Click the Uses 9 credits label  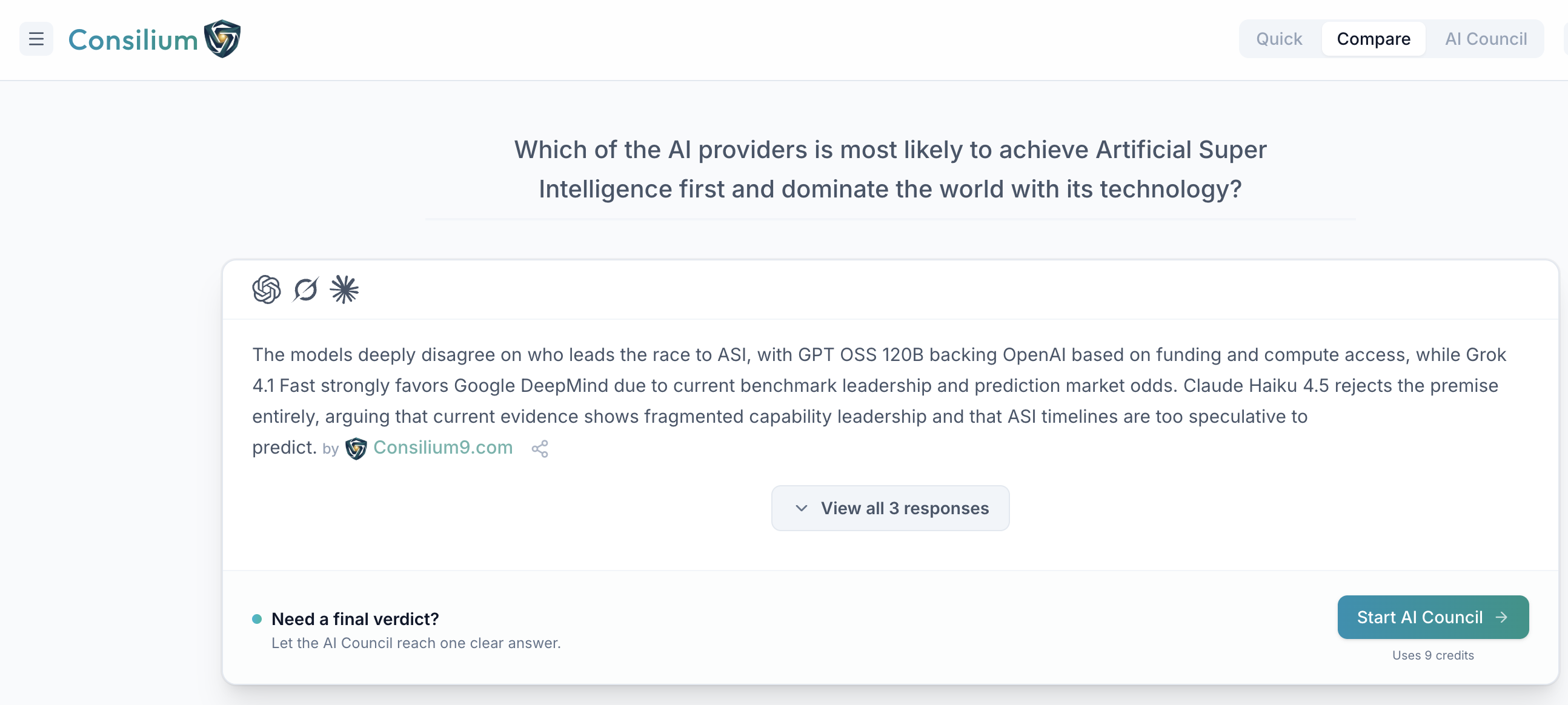1432,655
